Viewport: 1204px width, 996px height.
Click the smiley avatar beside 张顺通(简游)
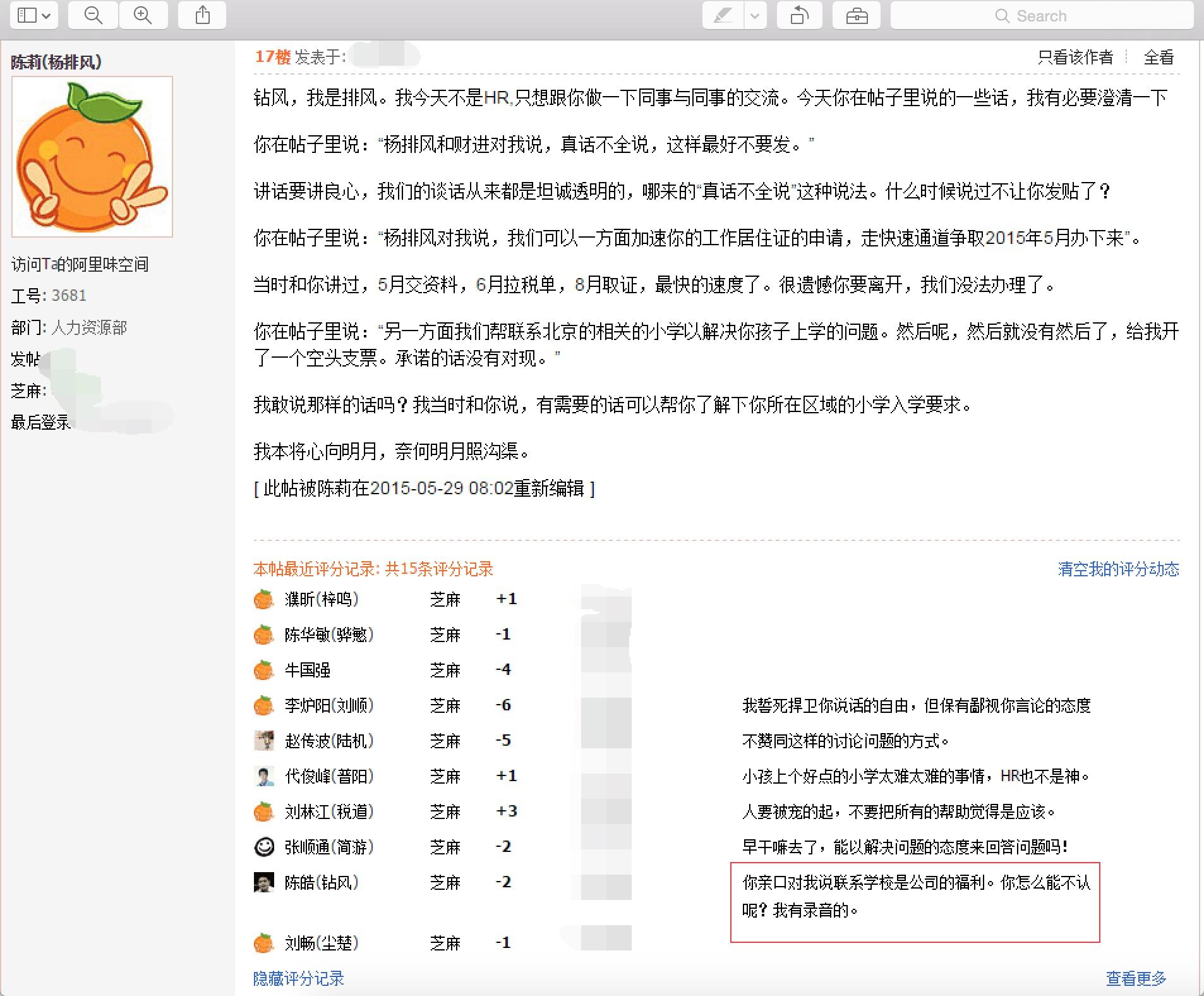(x=263, y=847)
